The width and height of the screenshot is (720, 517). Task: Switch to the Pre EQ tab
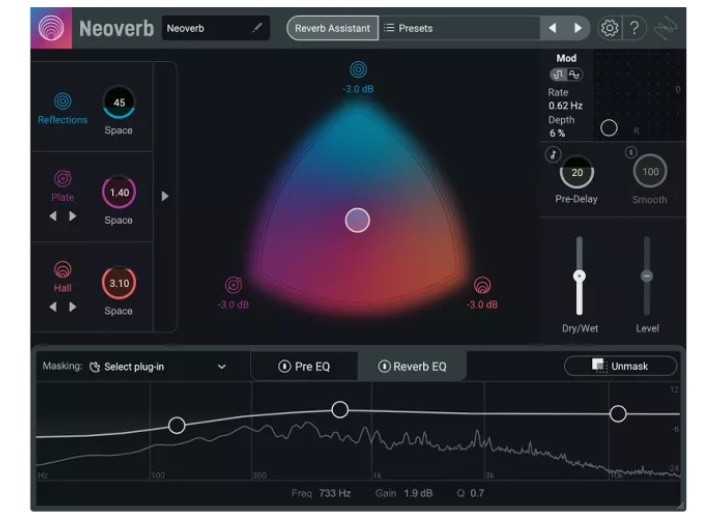point(304,366)
